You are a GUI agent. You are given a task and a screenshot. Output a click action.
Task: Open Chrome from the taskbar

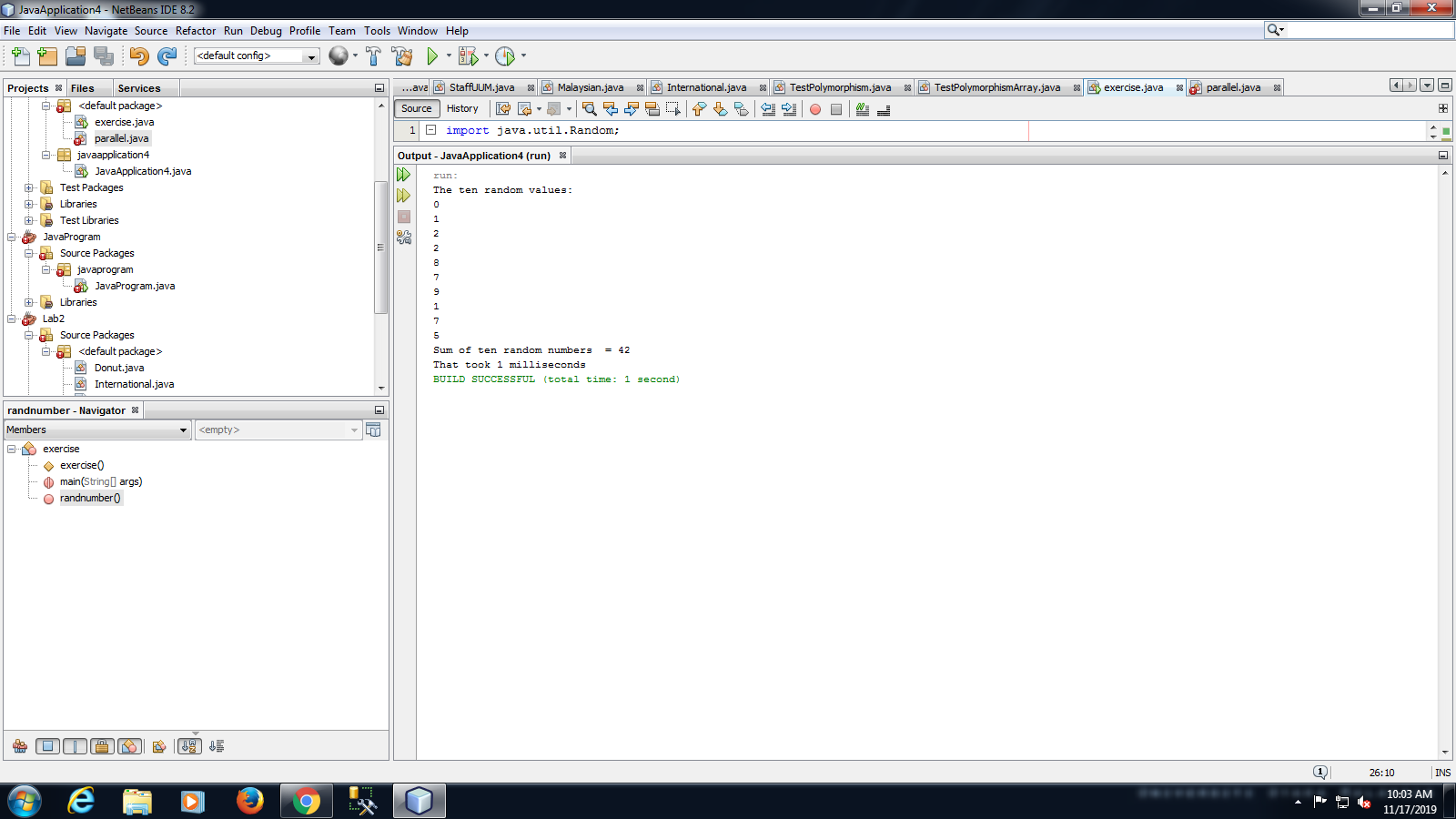(306, 802)
